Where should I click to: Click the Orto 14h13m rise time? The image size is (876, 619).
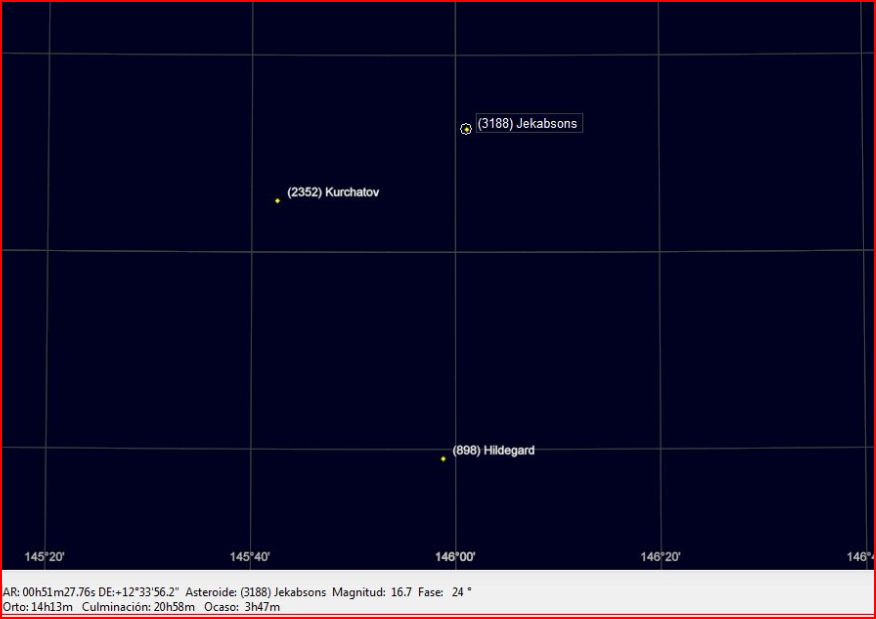pyautogui.click(x=38, y=607)
